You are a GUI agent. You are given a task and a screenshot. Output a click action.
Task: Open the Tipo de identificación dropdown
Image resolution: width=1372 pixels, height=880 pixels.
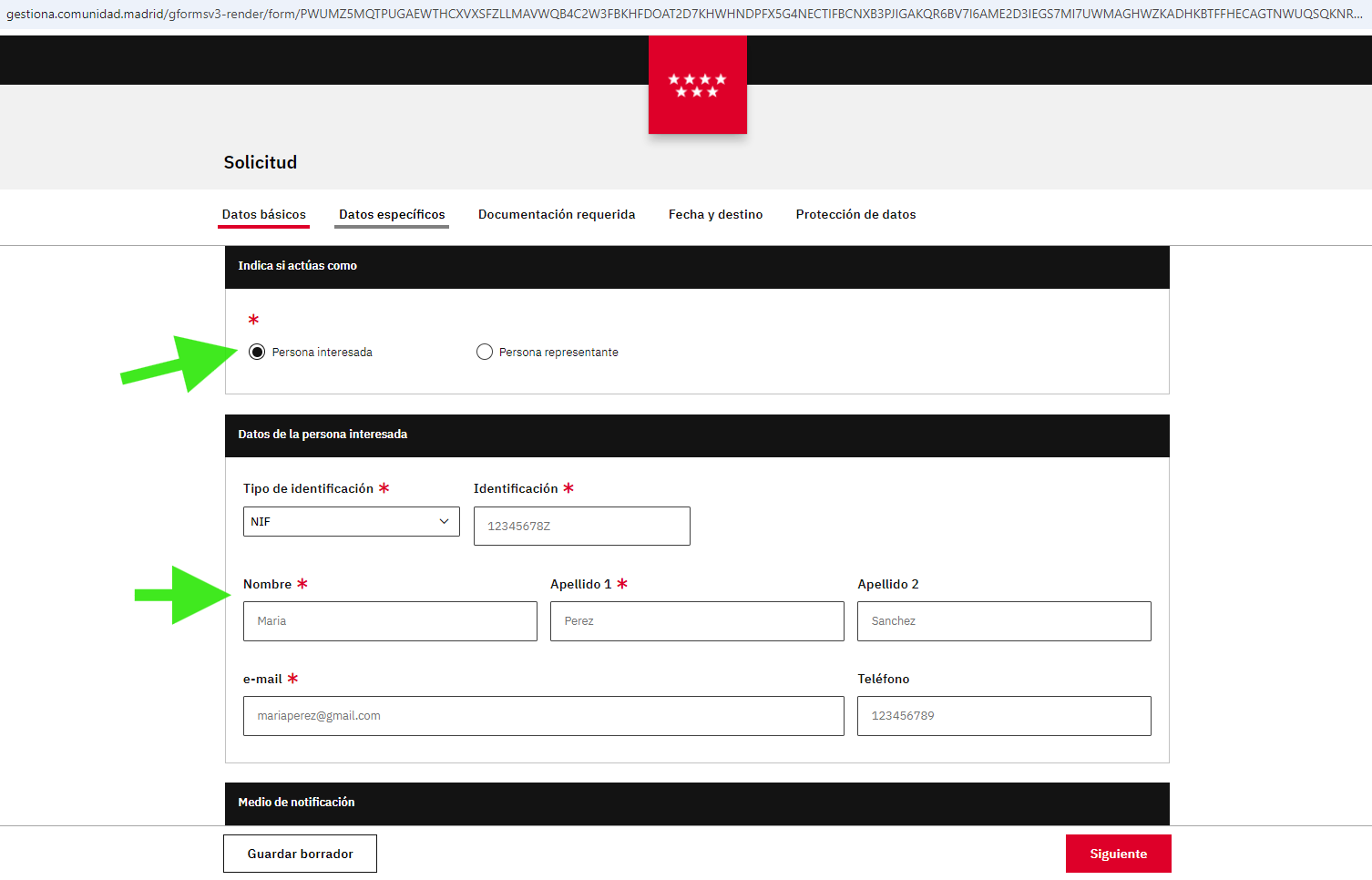point(351,522)
